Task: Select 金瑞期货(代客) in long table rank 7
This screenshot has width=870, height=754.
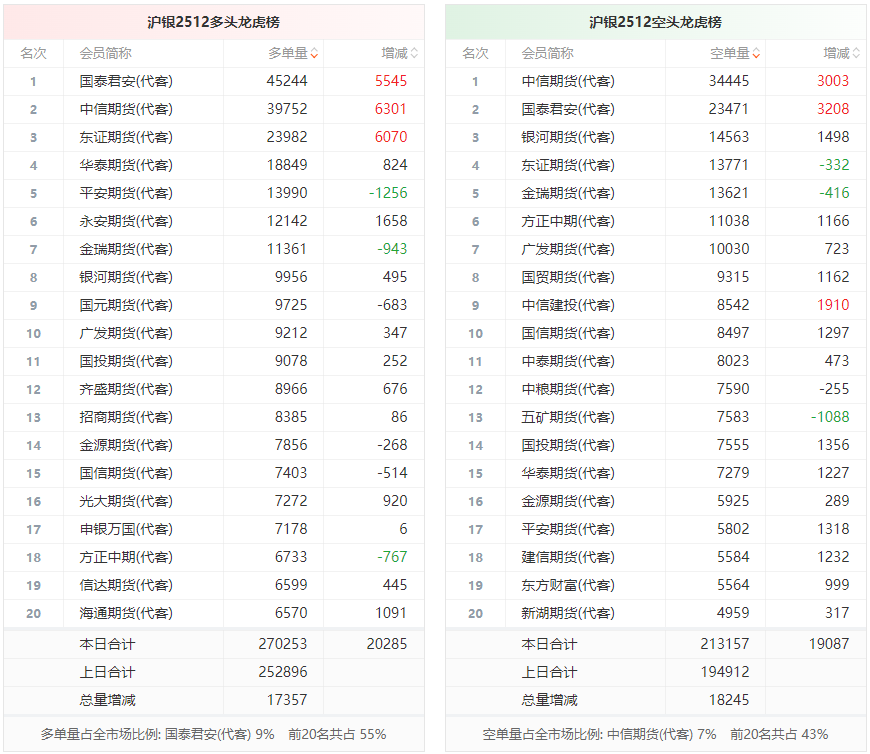Action: [126, 249]
